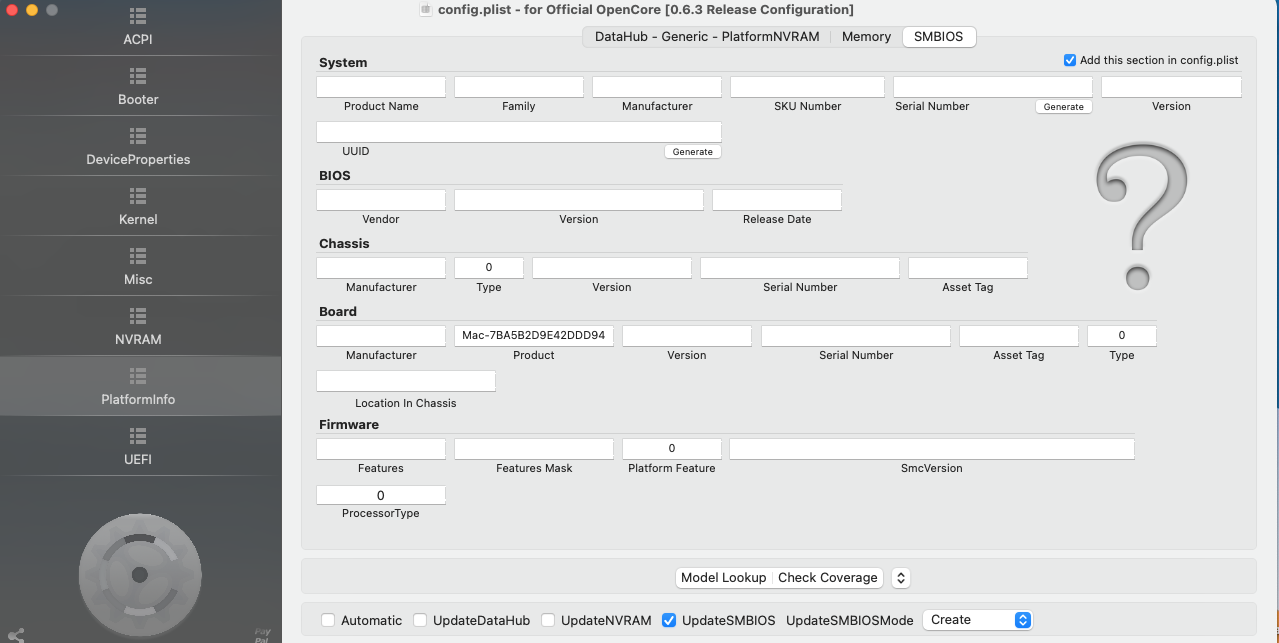Click the config.plist document icon in title
The width and height of the screenshot is (1279, 643).
point(426,9)
